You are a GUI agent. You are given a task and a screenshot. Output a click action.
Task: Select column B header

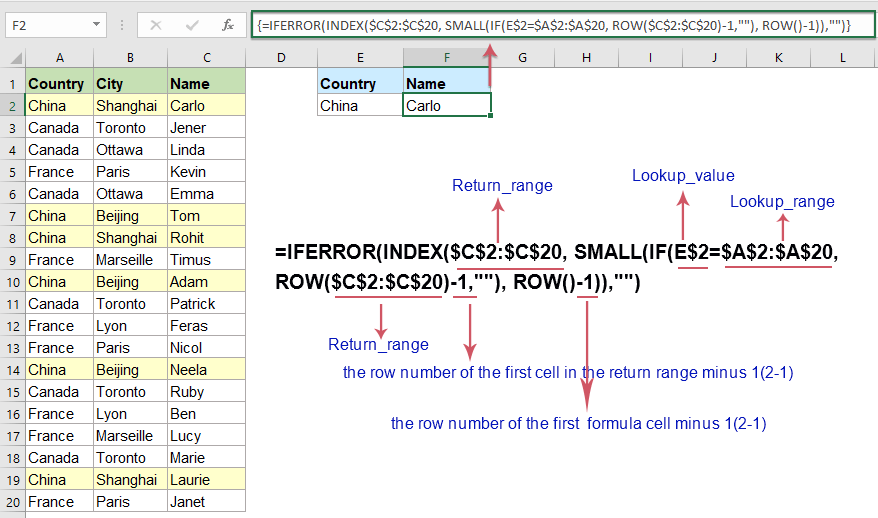pyautogui.click(x=130, y=58)
